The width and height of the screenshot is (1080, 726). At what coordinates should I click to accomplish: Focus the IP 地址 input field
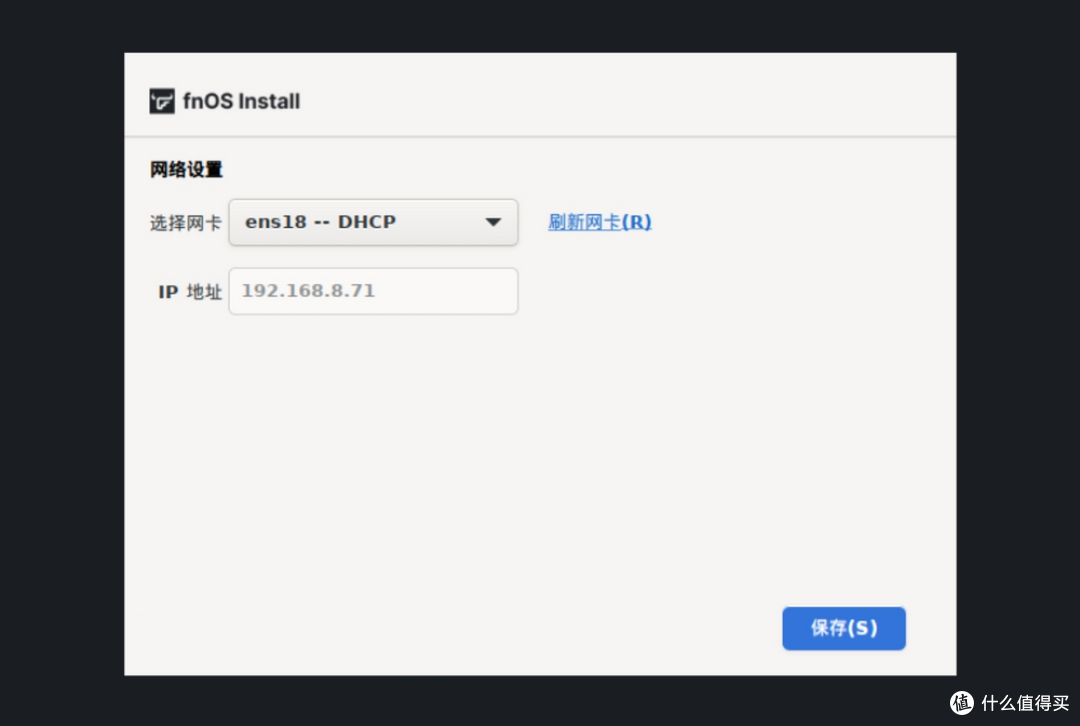(373, 291)
